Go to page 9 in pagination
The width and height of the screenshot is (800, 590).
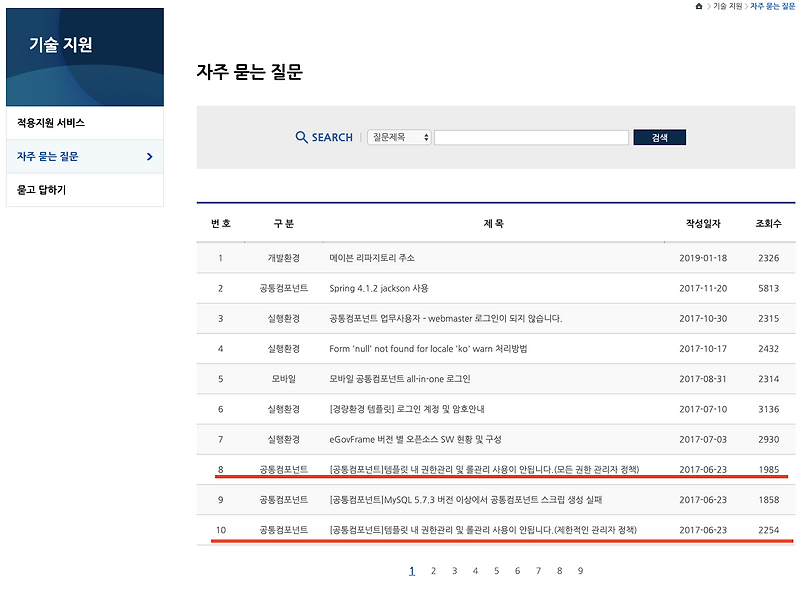pos(580,571)
